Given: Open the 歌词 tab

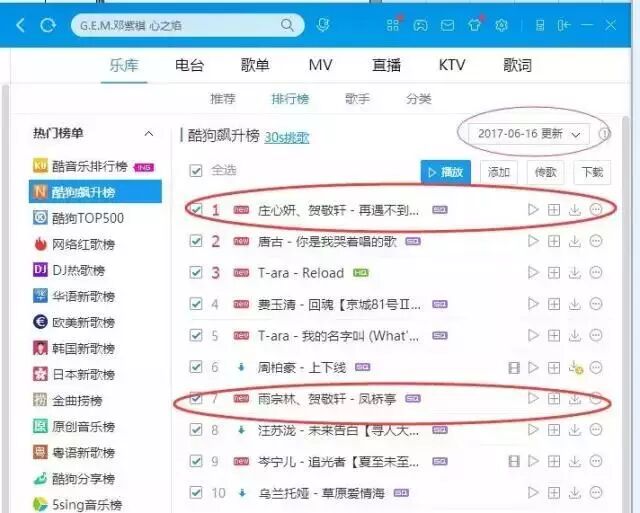Looking at the screenshot, I should coord(517,65).
